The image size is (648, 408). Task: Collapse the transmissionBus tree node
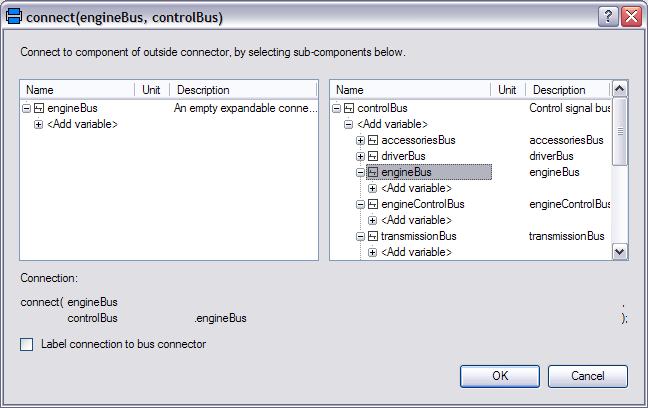click(360, 236)
